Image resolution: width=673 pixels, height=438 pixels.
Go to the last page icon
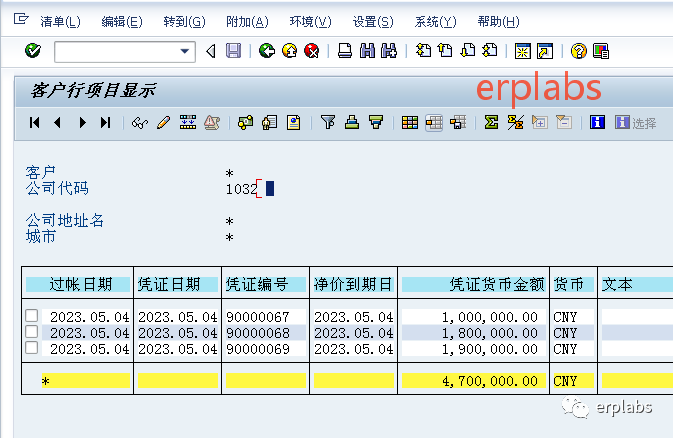tap(490, 51)
